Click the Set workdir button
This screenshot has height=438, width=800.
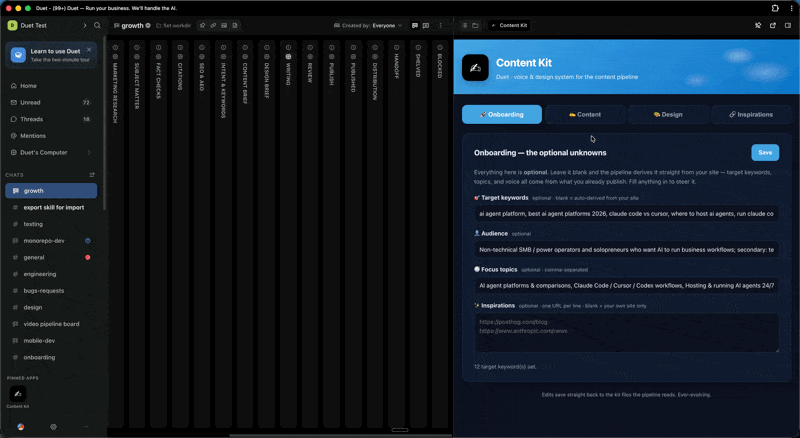tap(173, 26)
